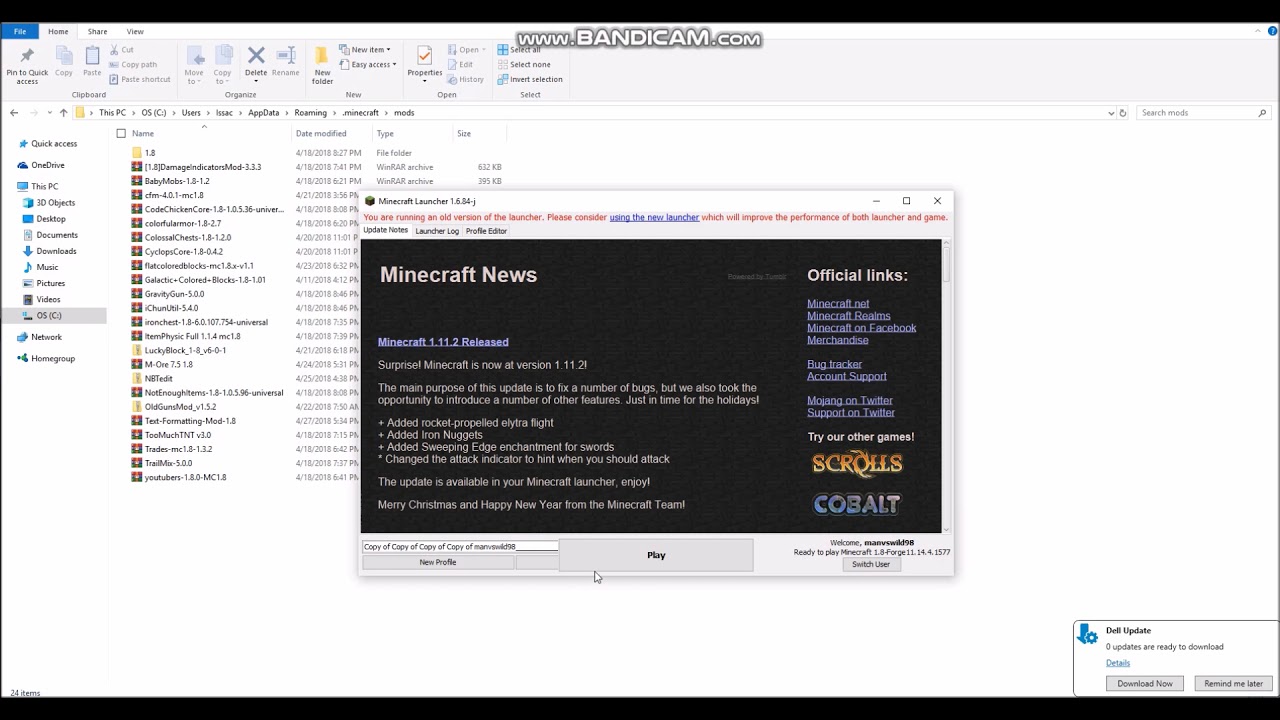Open the Bug tracker link
The width and height of the screenshot is (1280, 720).
click(834, 364)
